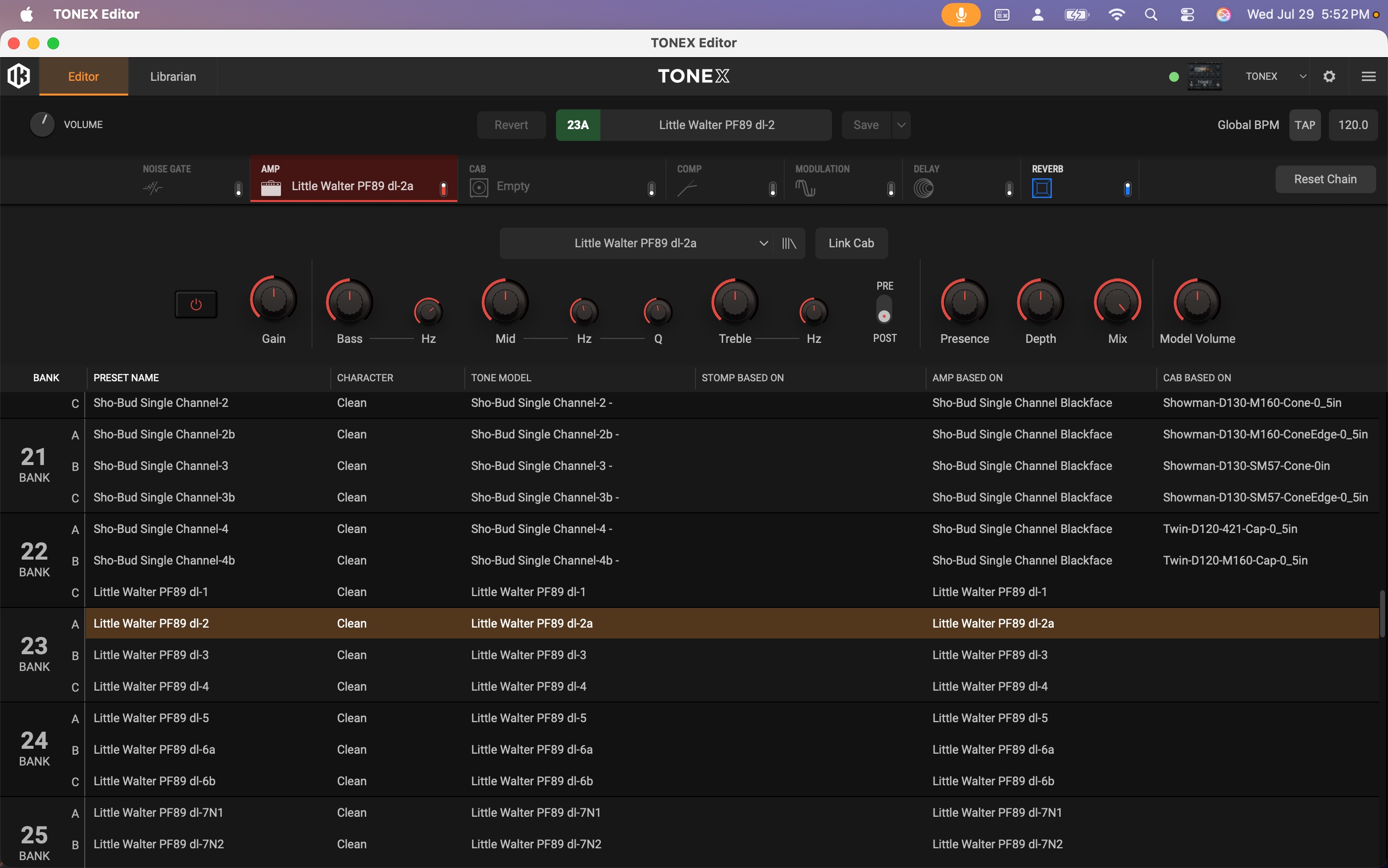Flip the PRE/POST EQ switch
1388x868 pixels.
[884, 309]
